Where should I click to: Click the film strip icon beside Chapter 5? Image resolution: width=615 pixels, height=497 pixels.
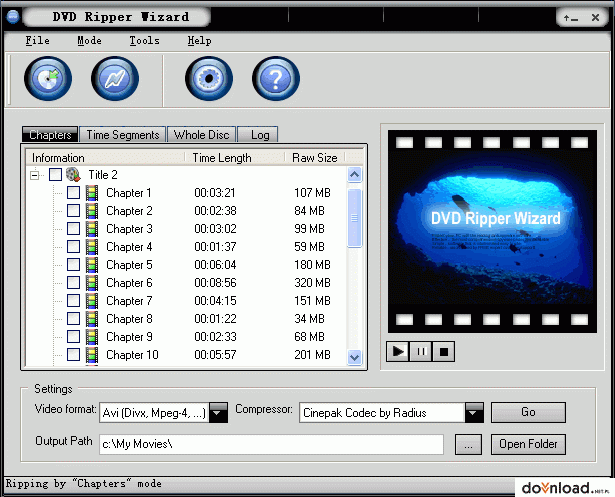pos(92,265)
